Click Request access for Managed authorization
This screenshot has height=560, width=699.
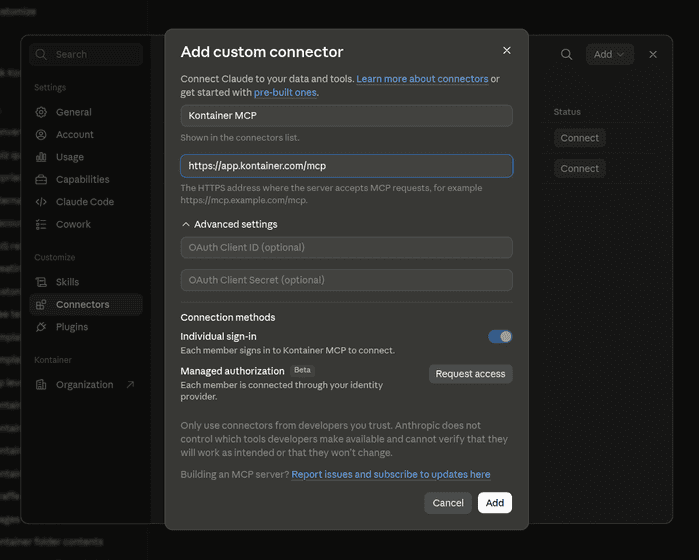click(470, 374)
